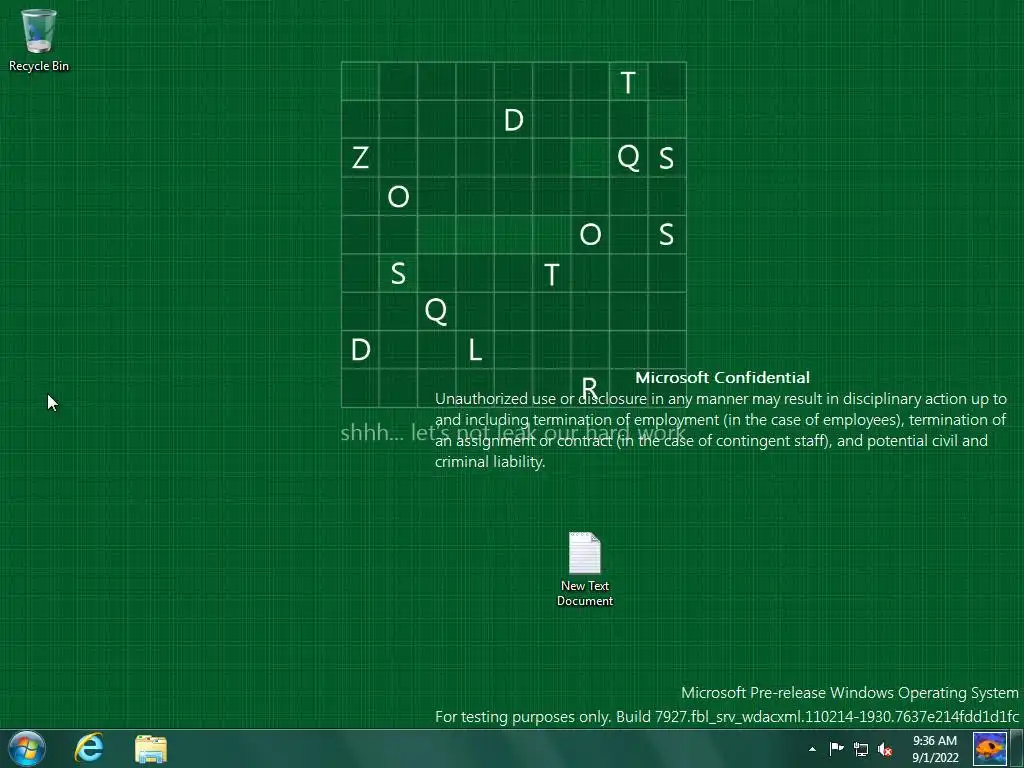This screenshot has width=1024, height=768.
Task: Click the Build 7927 testing purposes line
Action: coord(727,716)
